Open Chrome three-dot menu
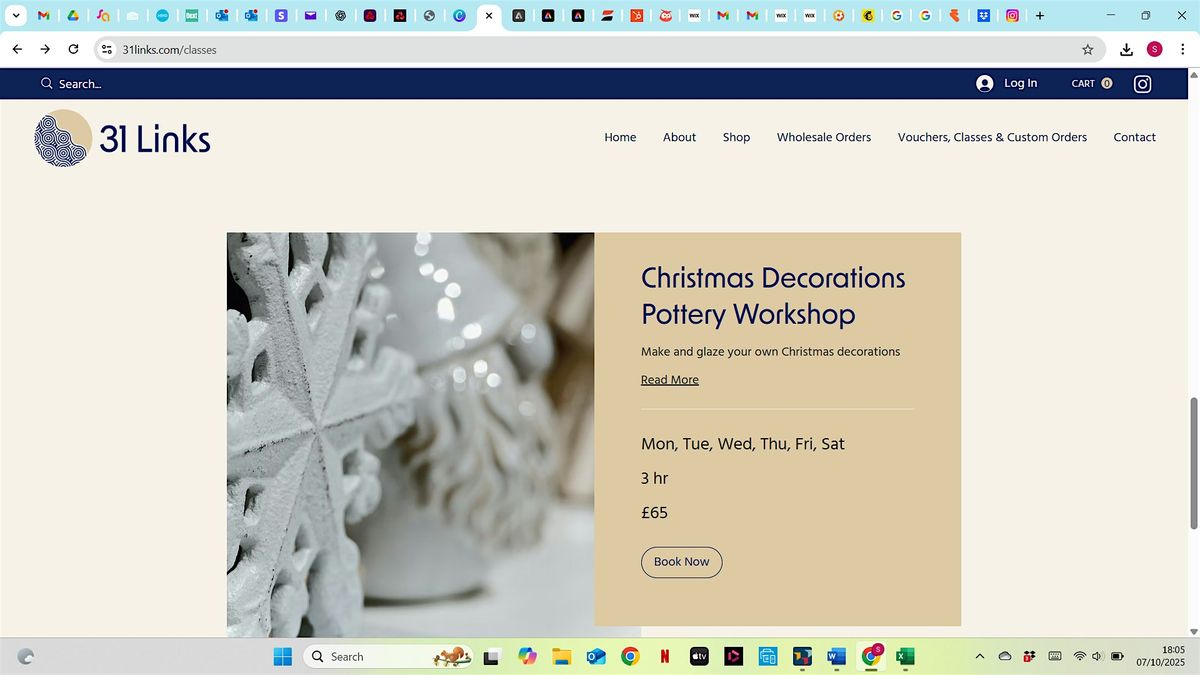The height and width of the screenshot is (675, 1200). tap(1182, 49)
